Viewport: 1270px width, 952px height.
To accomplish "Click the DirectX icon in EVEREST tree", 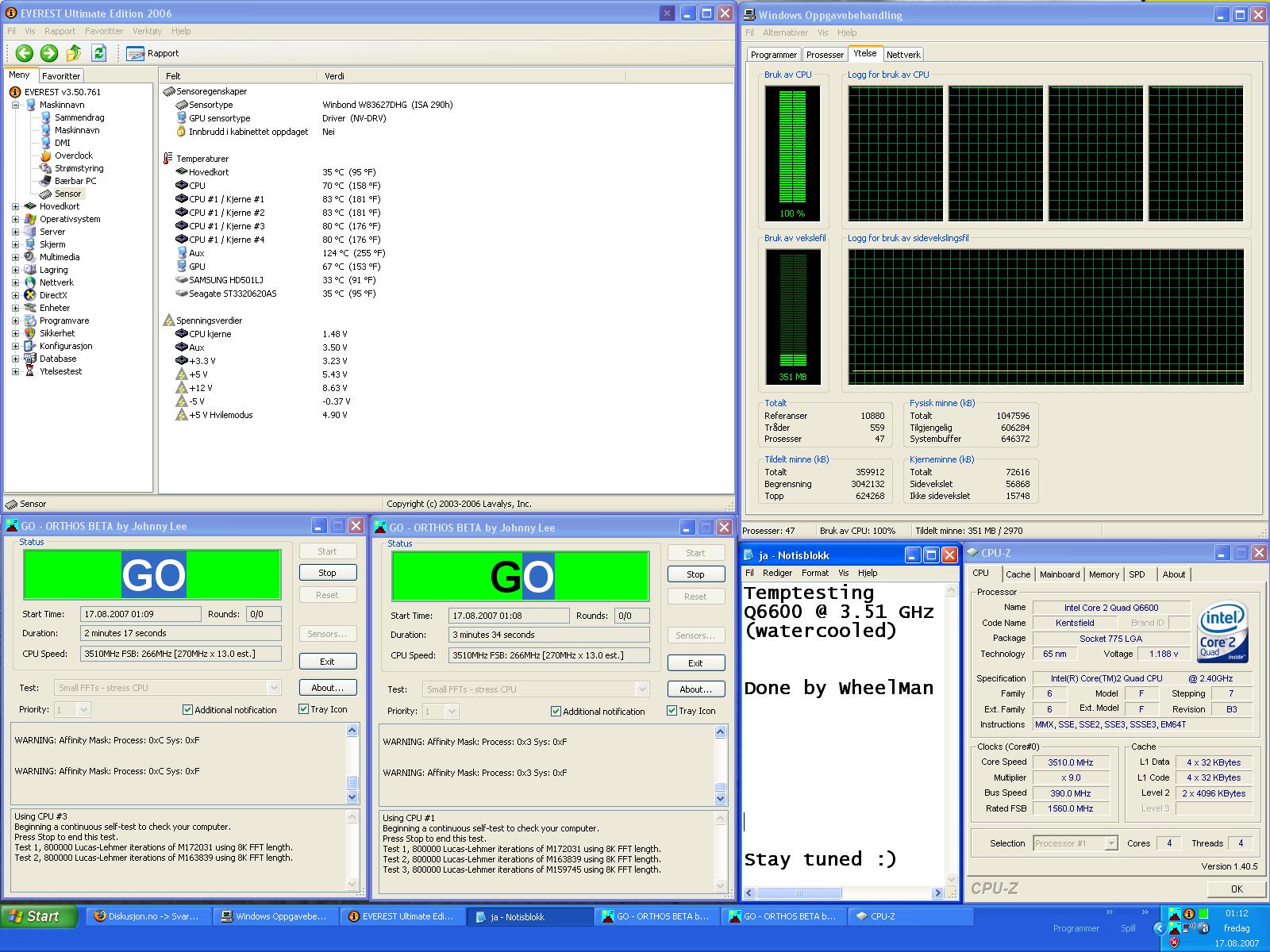I will click(30, 295).
